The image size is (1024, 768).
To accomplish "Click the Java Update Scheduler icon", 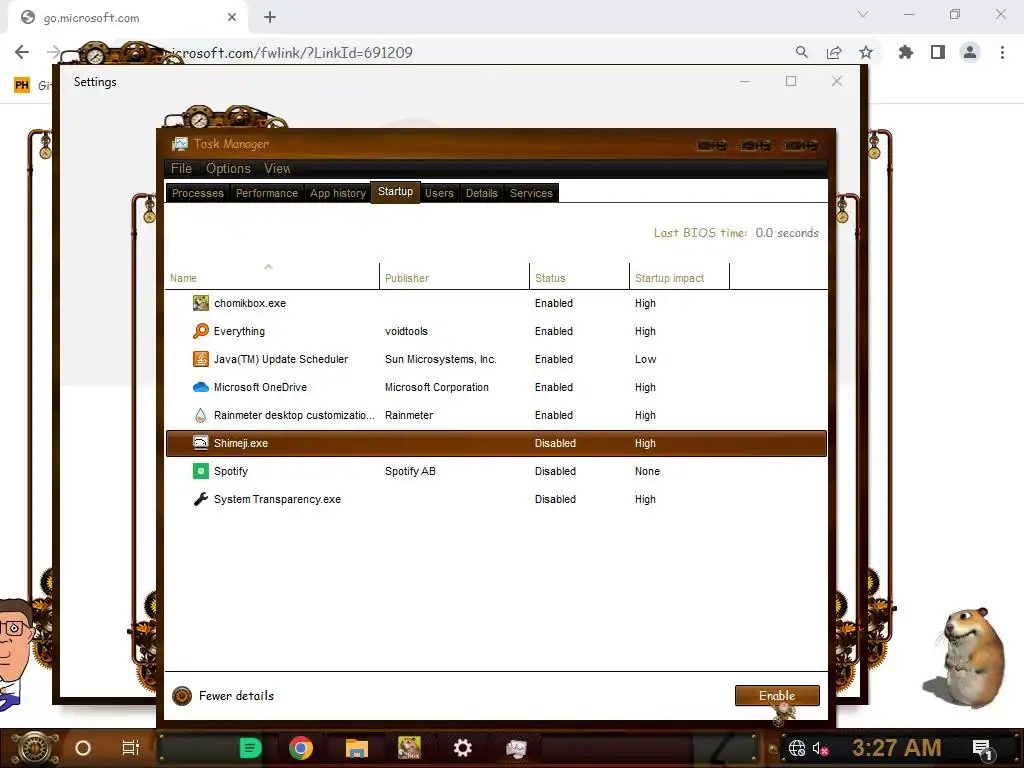I will (x=200, y=359).
